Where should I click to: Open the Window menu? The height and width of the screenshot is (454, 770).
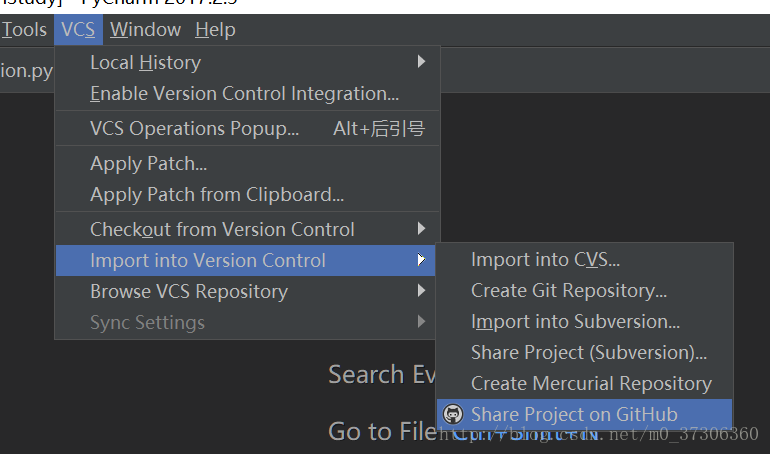tap(145, 30)
